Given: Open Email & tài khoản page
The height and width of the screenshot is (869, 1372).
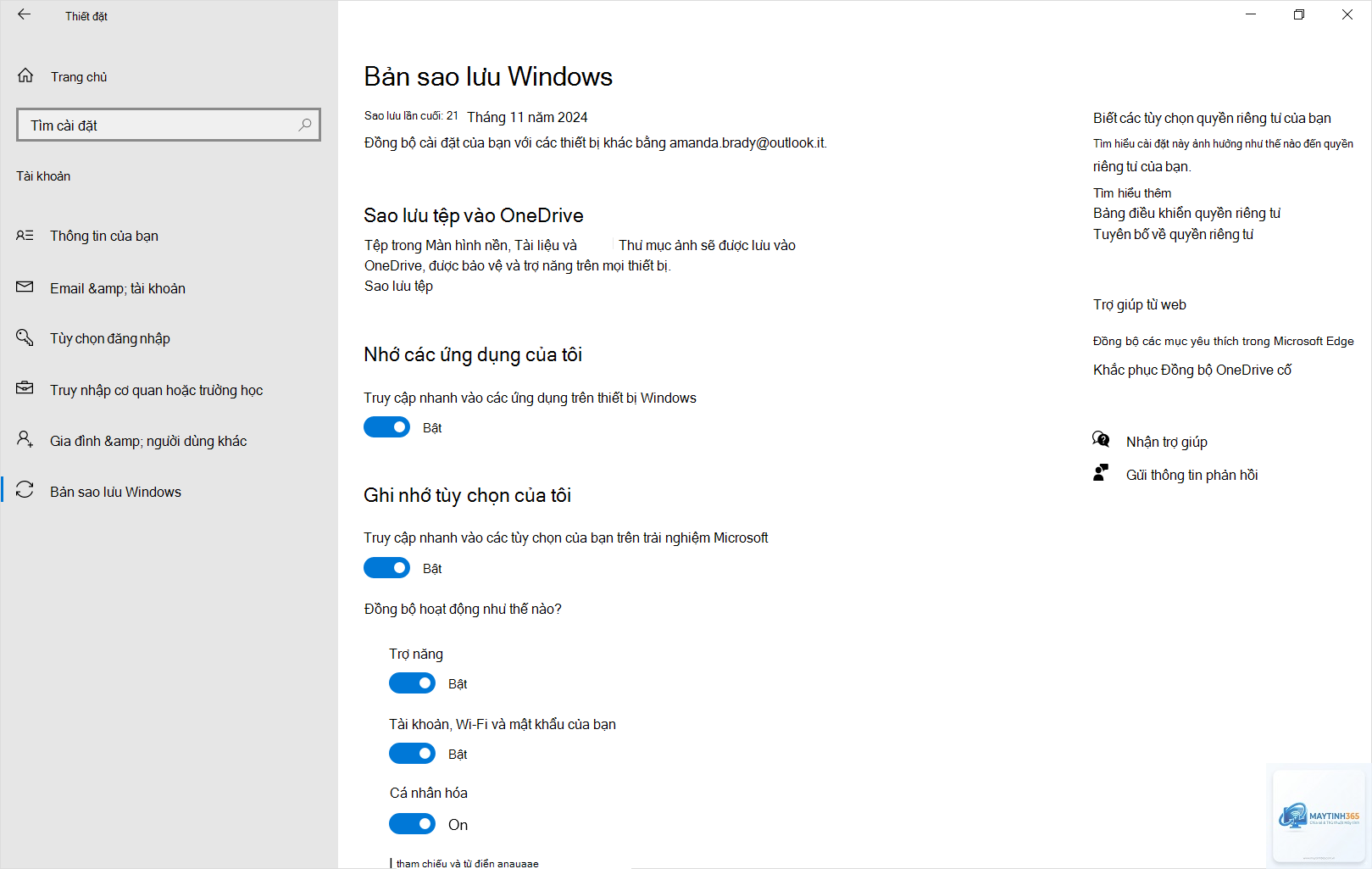Looking at the screenshot, I should [118, 288].
